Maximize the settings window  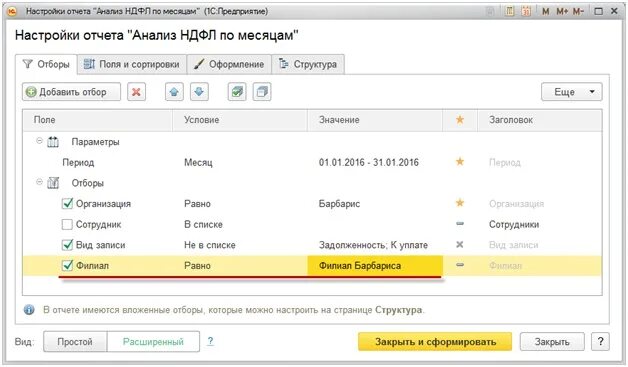pyautogui.click(x=598, y=11)
